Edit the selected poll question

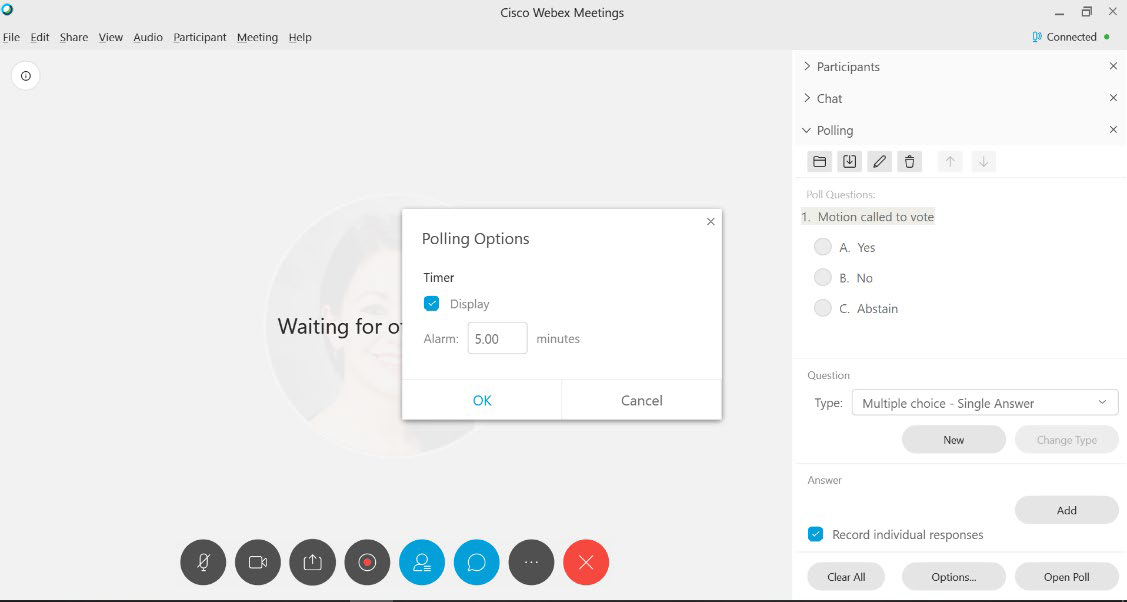click(879, 162)
